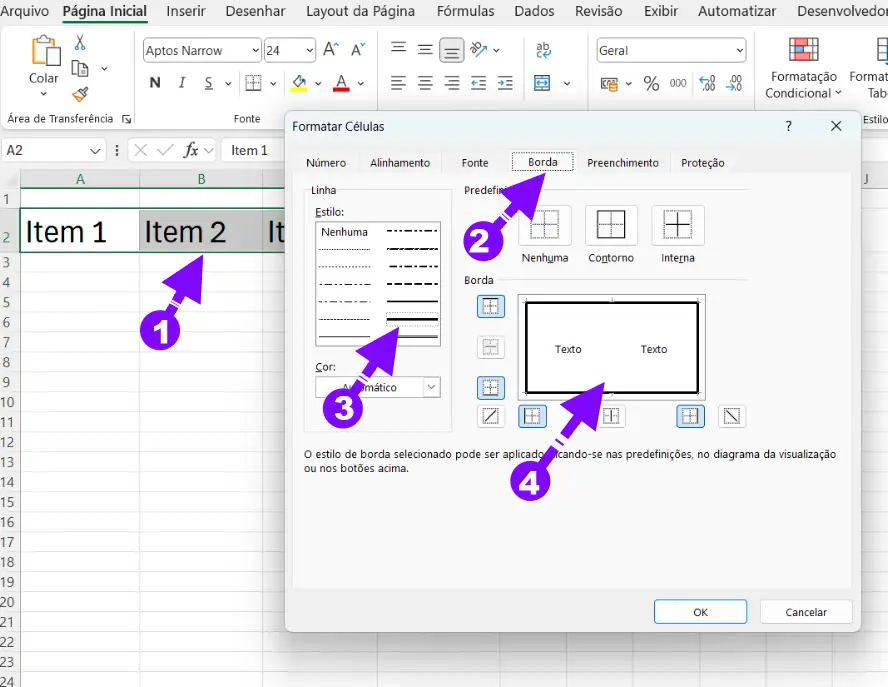Open the Cor color dropdown
This screenshot has width=888, height=687.
pos(431,387)
